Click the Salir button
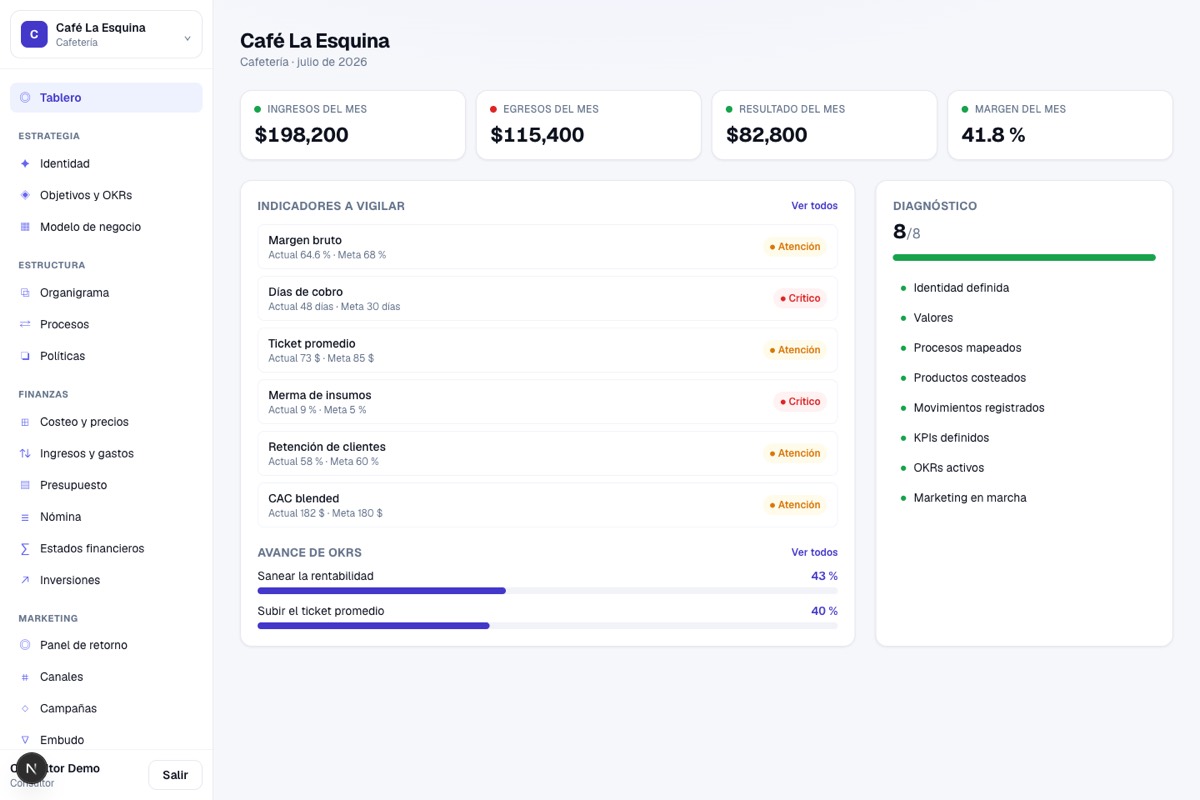The width and height of the screenshot is (1200, 800). click(x=175, y=775)
